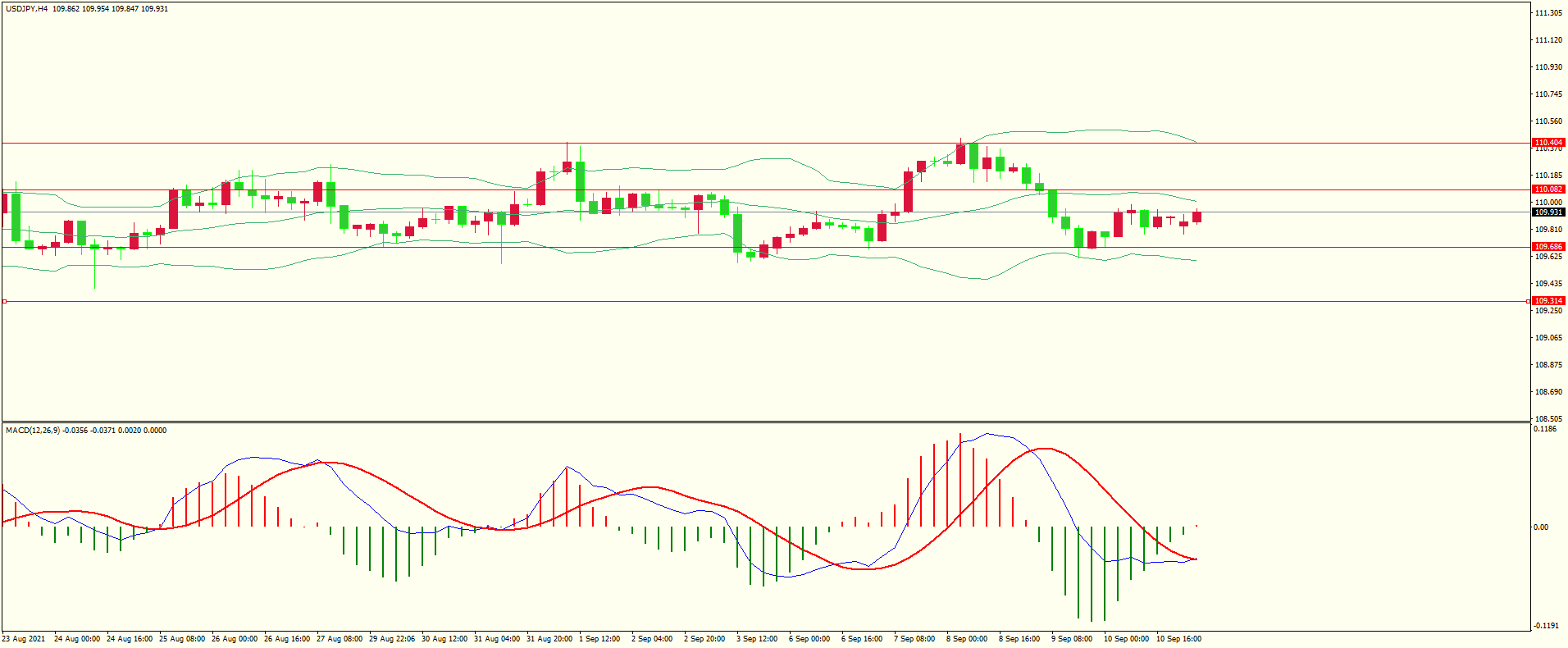This screenshot has width=1568, height=648.
Task: Click the 111.120 value on price axis
Action: point(1548,40)
